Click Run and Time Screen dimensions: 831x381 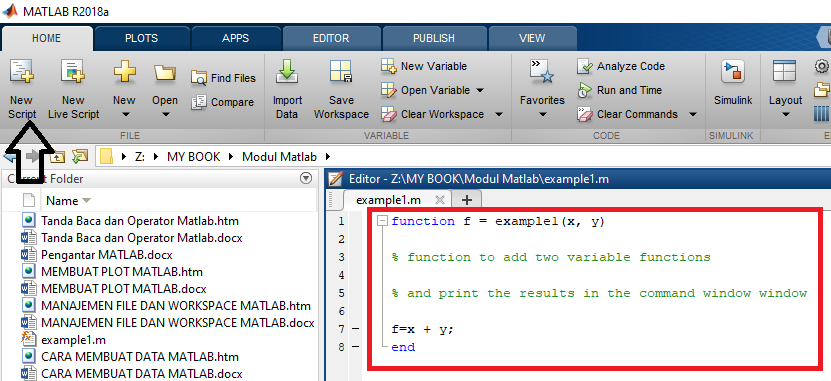(x=620, y=90)
